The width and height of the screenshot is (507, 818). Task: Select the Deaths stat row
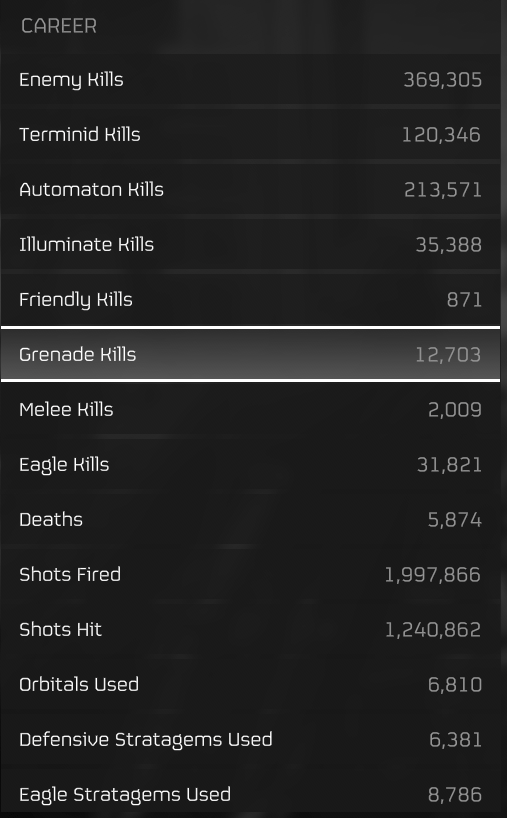(x=250, y=520)
